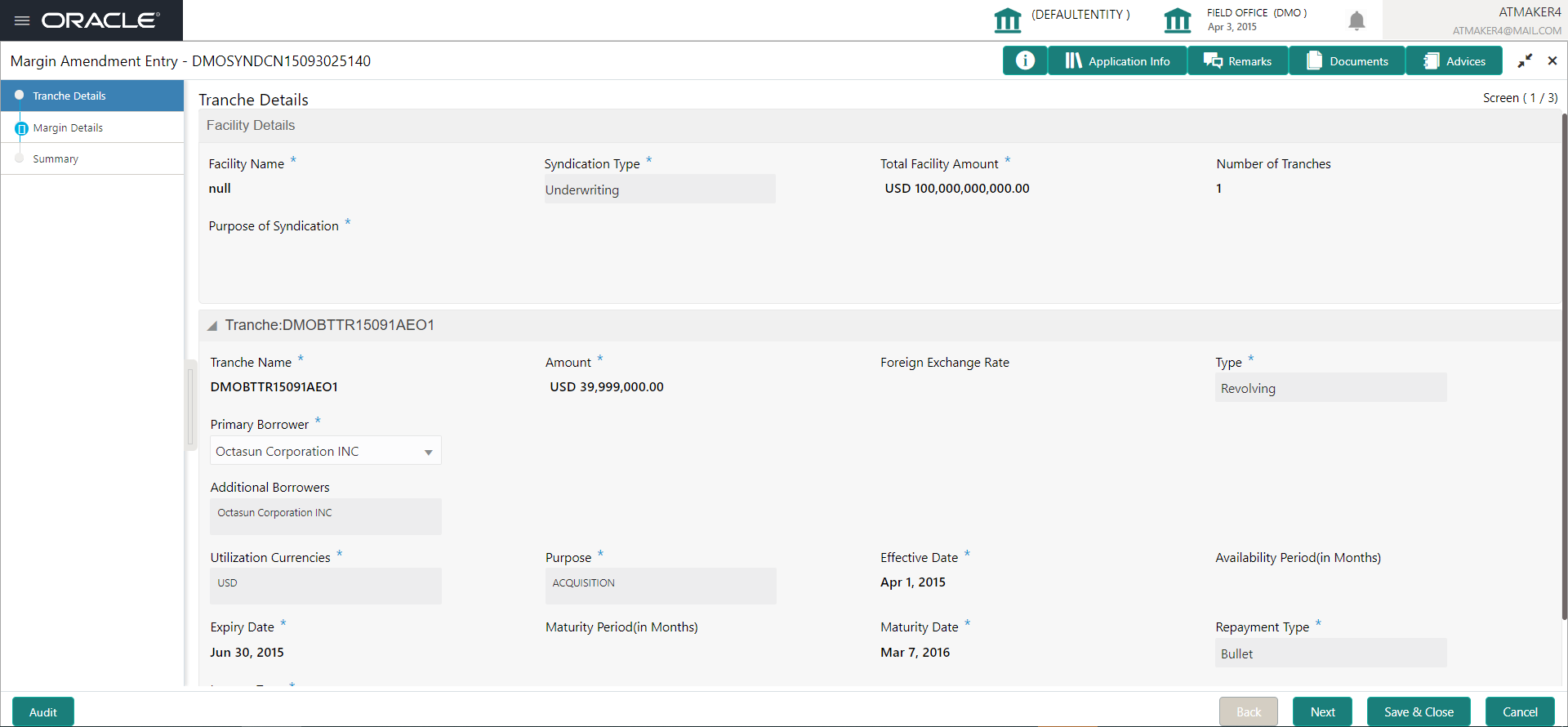Image resolution: width=1568 pixels, height=727 pixels.
Task: Click the DEFAULTENTITY bank icon
Action: pyautogui.click(x=1008, y=20)
